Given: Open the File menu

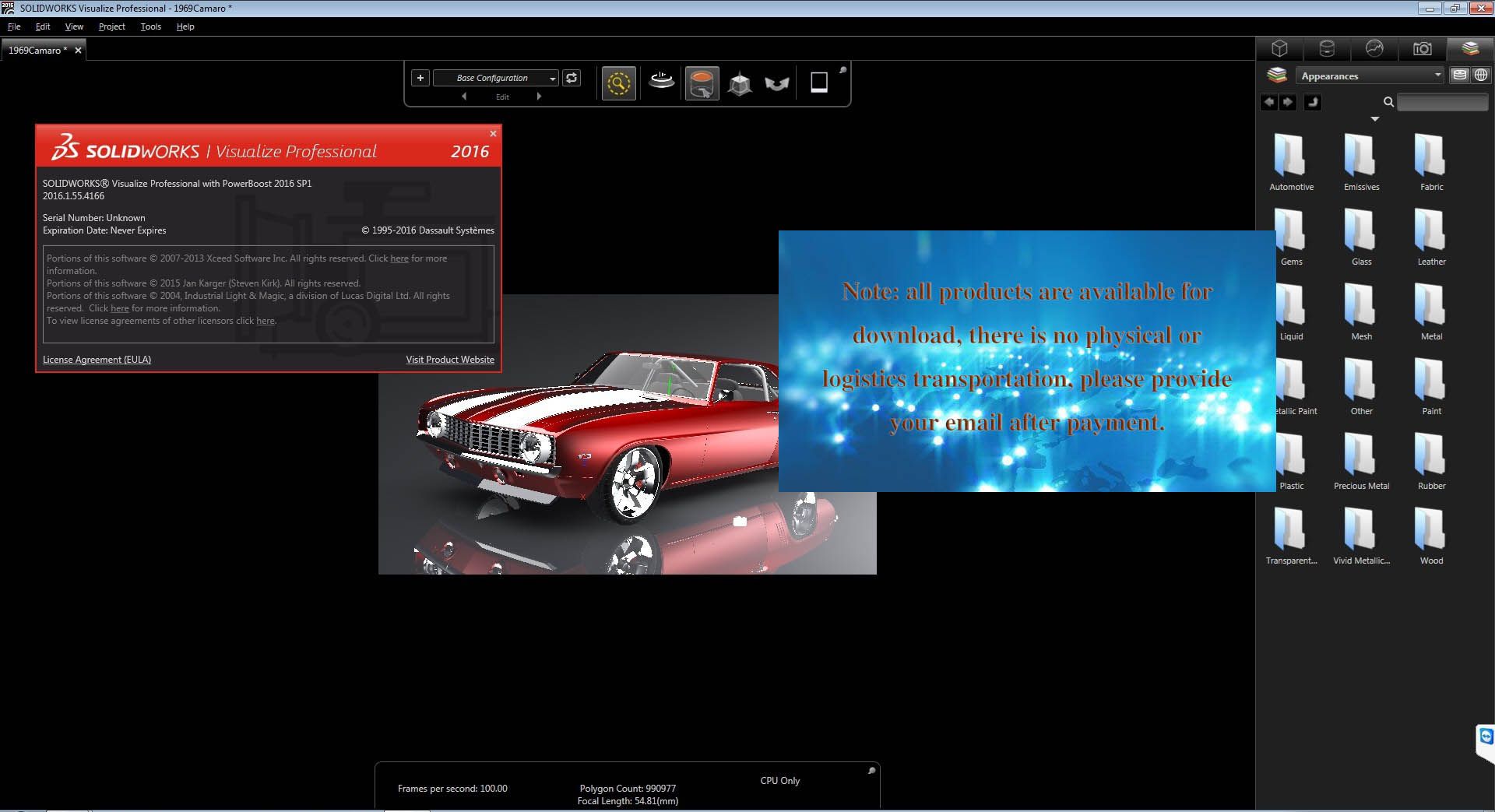Looking at the screenshot, I should point(14,26).
